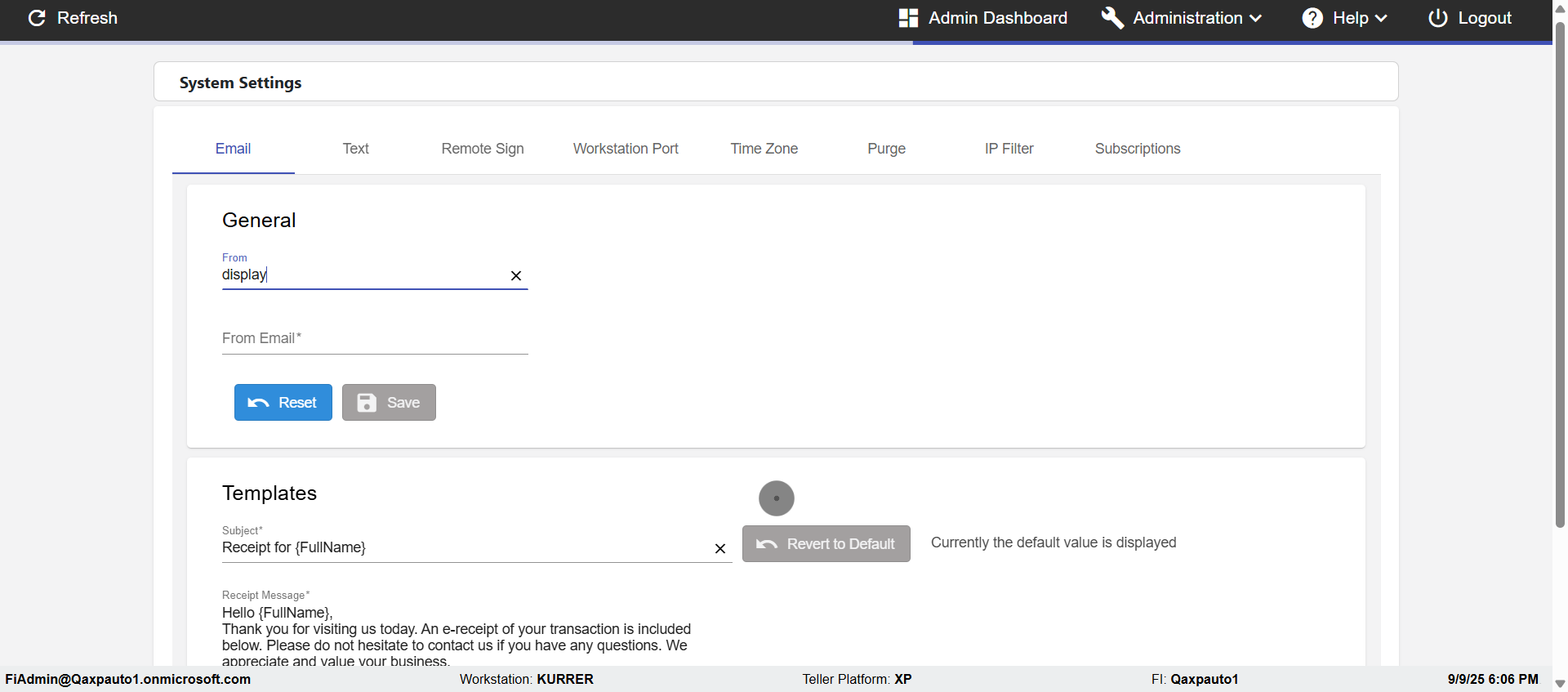Screen dimensions: 1568x692
Task: Expand the Help dropdown chevron
Action: tap(1381, 18)
